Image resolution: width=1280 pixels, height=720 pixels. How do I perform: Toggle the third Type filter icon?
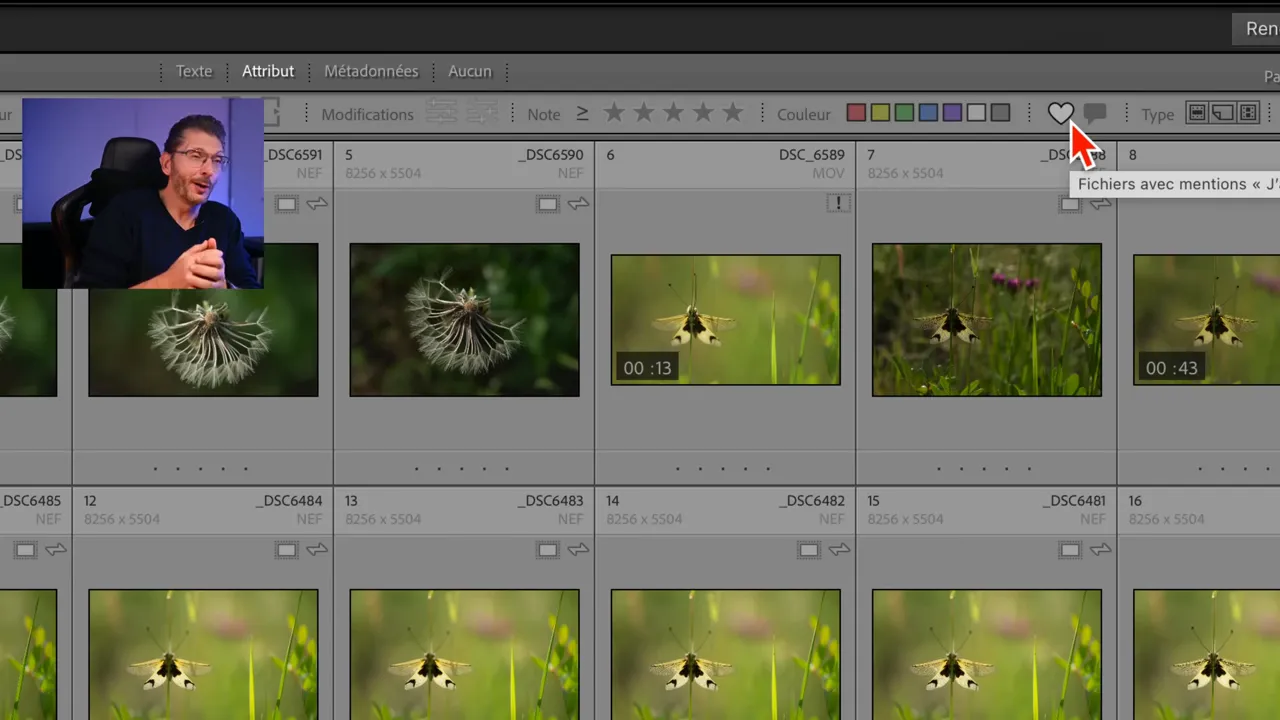tap(1248, 113)
